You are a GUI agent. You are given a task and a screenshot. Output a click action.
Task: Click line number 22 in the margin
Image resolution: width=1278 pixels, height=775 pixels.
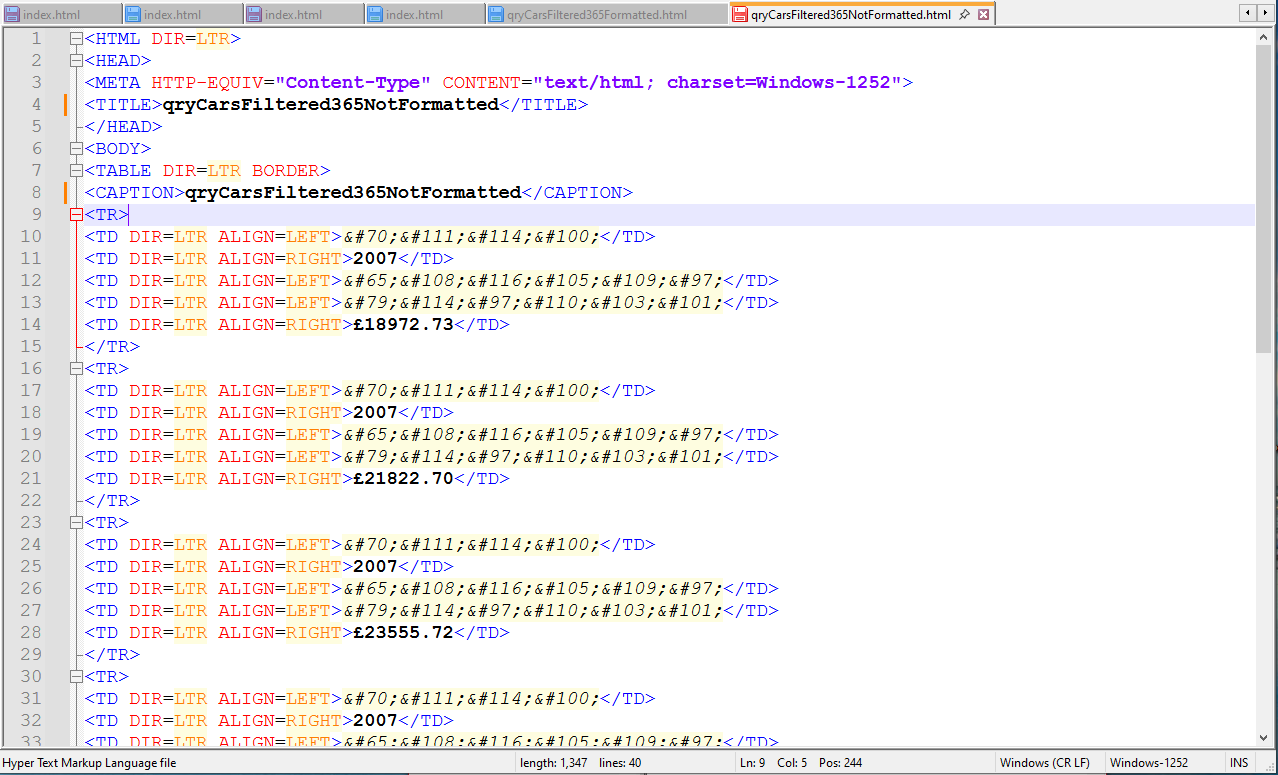(31, 500)
